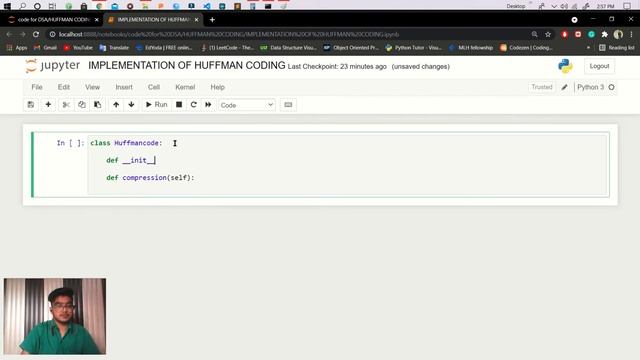Click the Python 3 kernel name
The image size is (640, 360).
(x=590, y=87)
